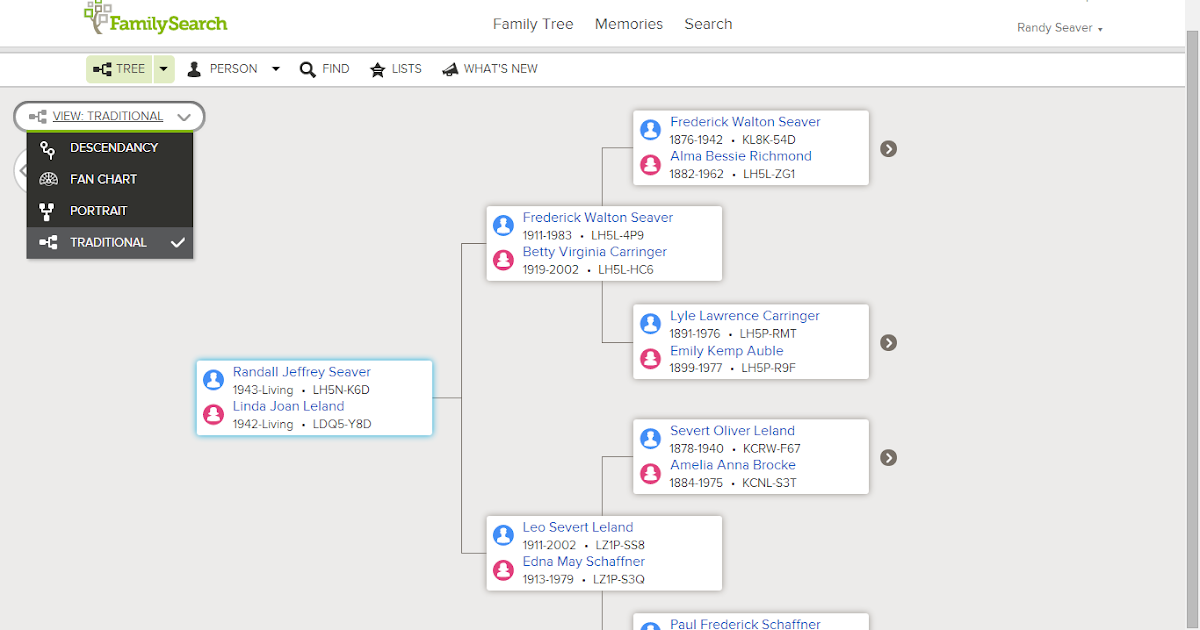Click the FamilySearch logo
The width and height of the screenshot is (1200, 630).
pos(155,18)
